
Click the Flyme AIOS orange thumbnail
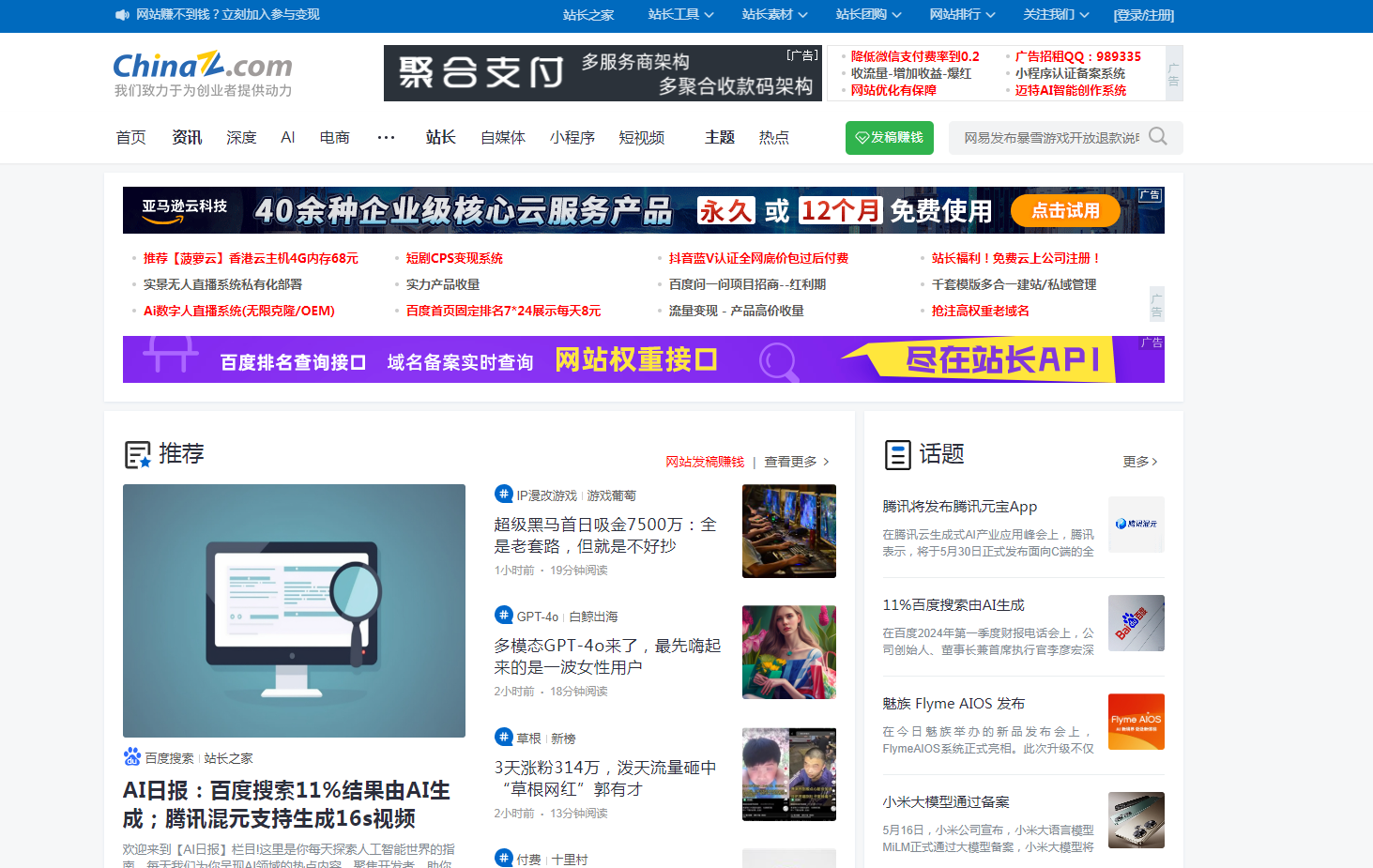tap(1137, 722)
